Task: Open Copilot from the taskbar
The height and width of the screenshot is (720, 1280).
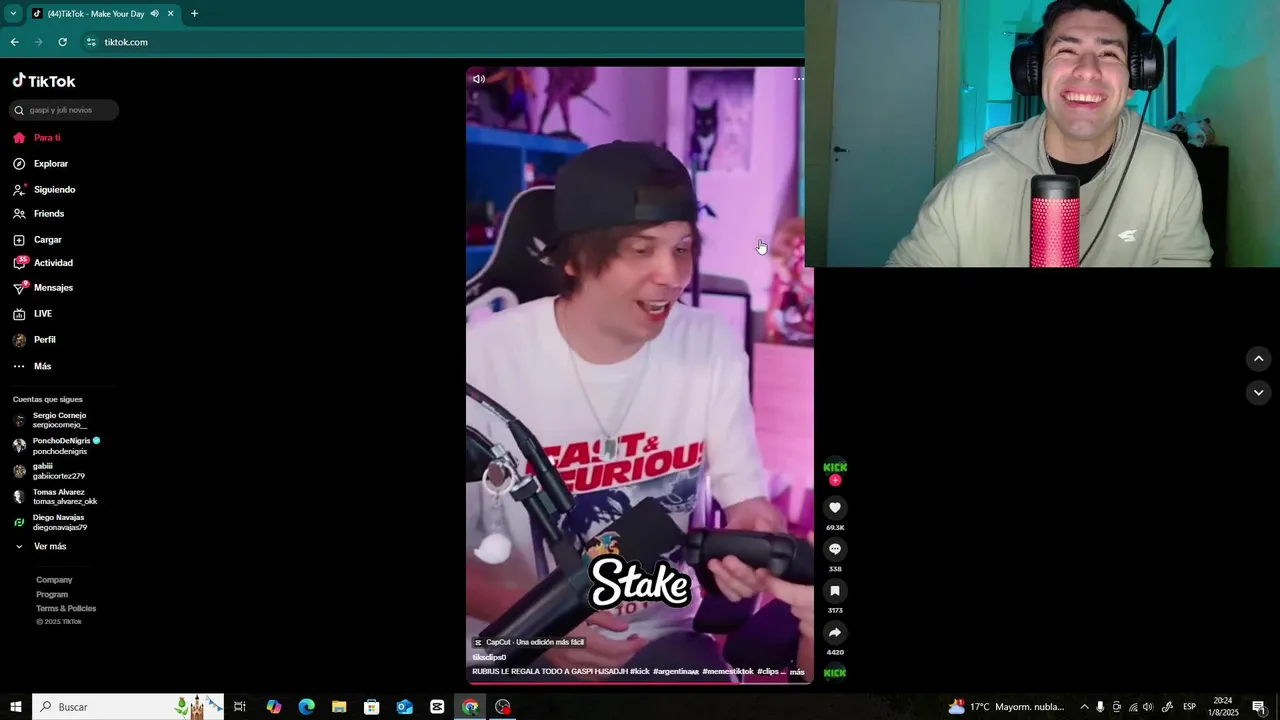Action: [274, 707]
